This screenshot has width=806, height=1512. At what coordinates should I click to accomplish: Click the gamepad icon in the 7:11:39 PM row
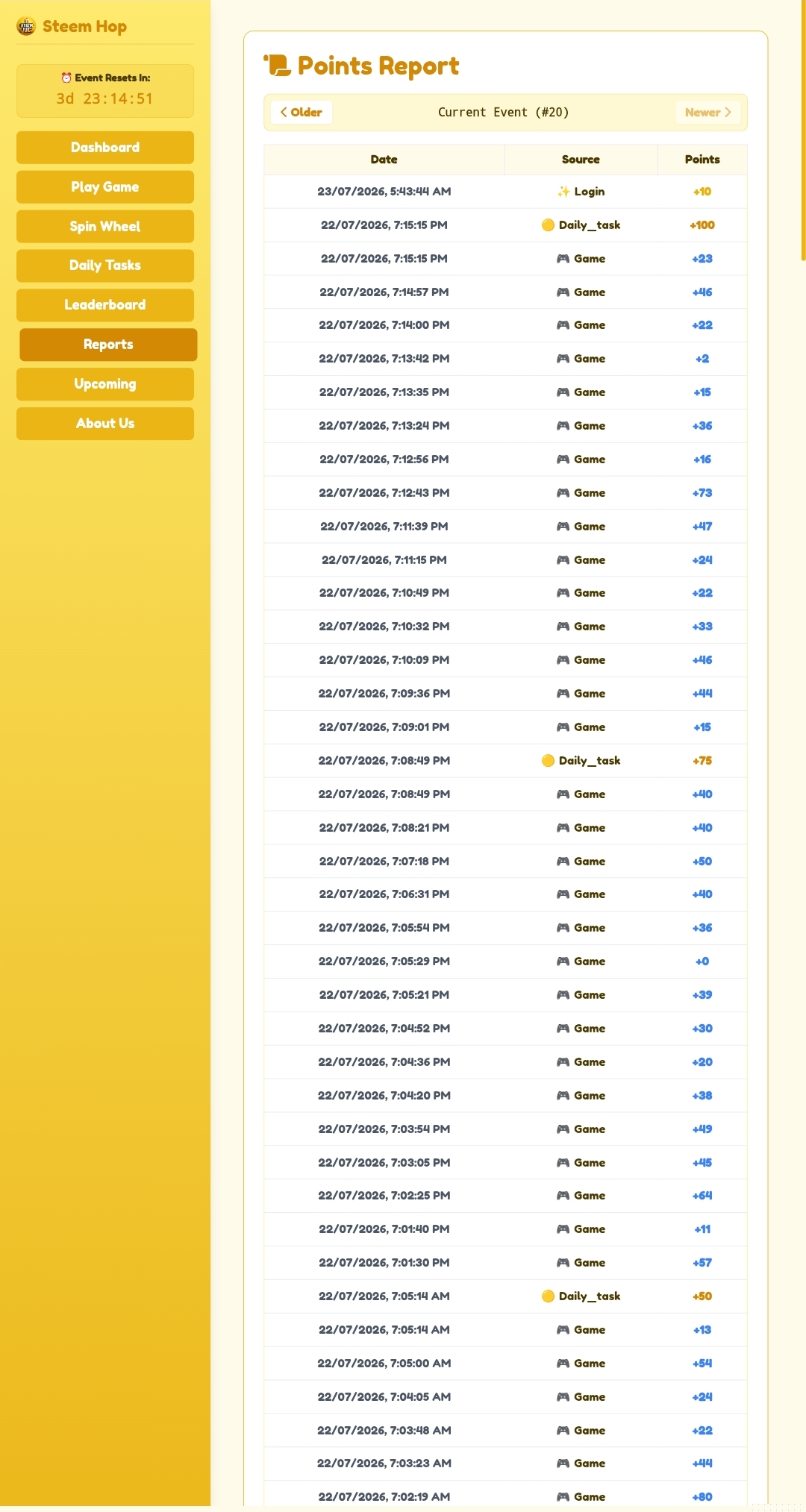563,527
